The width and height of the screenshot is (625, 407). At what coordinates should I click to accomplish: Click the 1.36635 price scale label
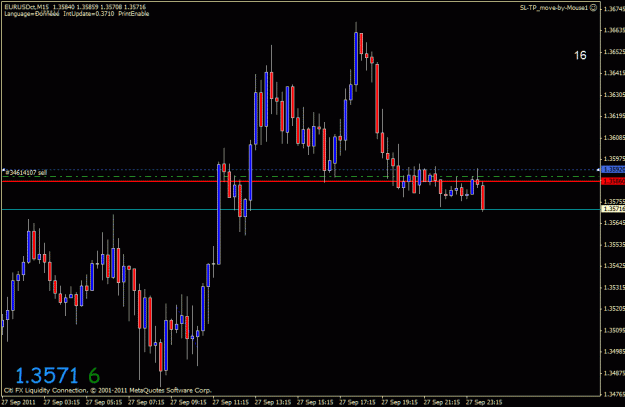tap(614, 30)
